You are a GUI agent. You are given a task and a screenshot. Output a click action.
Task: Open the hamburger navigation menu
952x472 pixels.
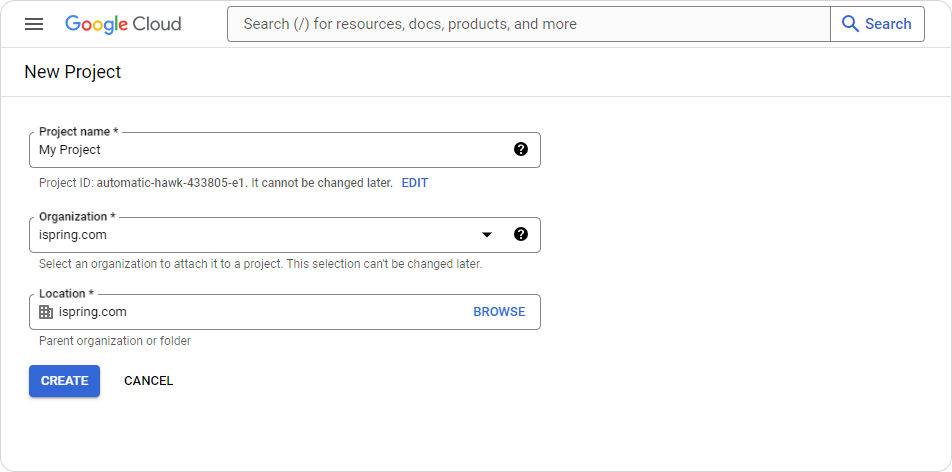(x=34, y=24)
